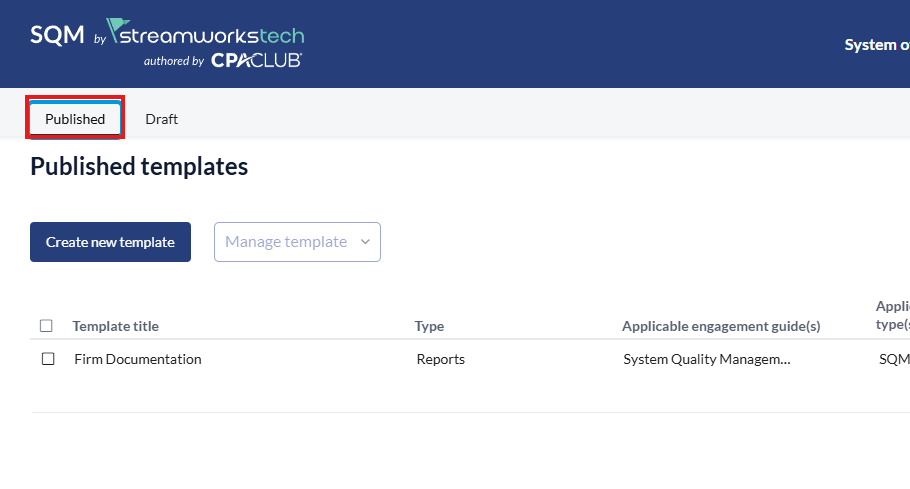Open the Firm Documentation template
This screenshot has height=489, width=910.
(138, 359)
